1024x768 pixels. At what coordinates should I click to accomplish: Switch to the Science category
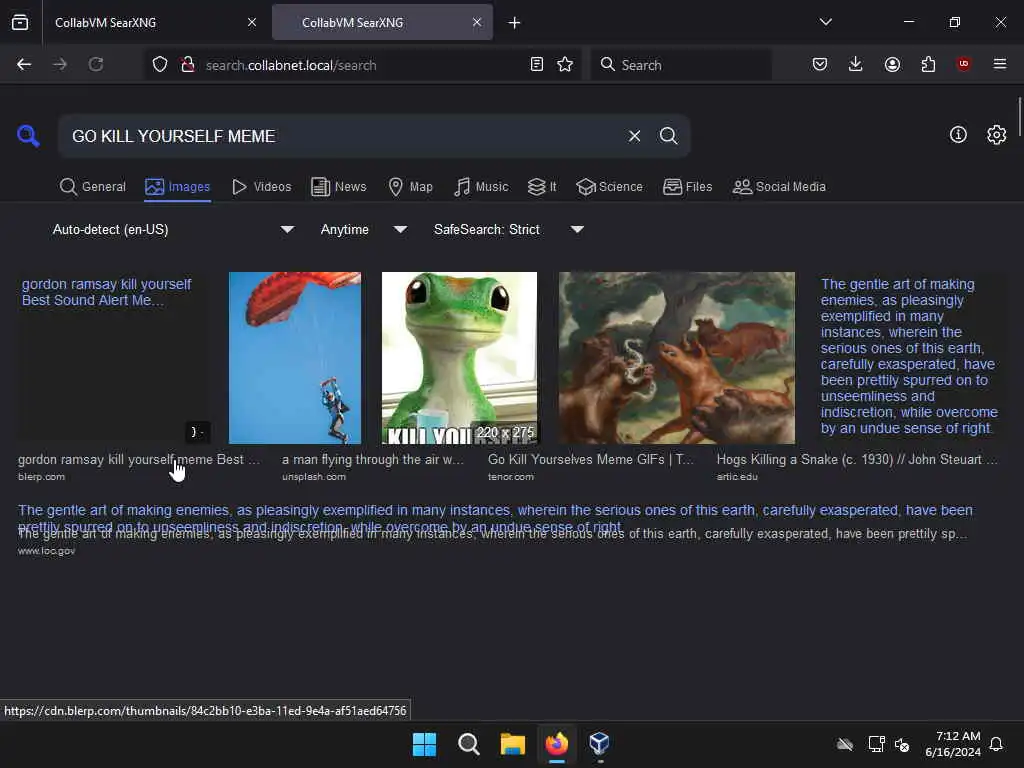coord(610,187)
